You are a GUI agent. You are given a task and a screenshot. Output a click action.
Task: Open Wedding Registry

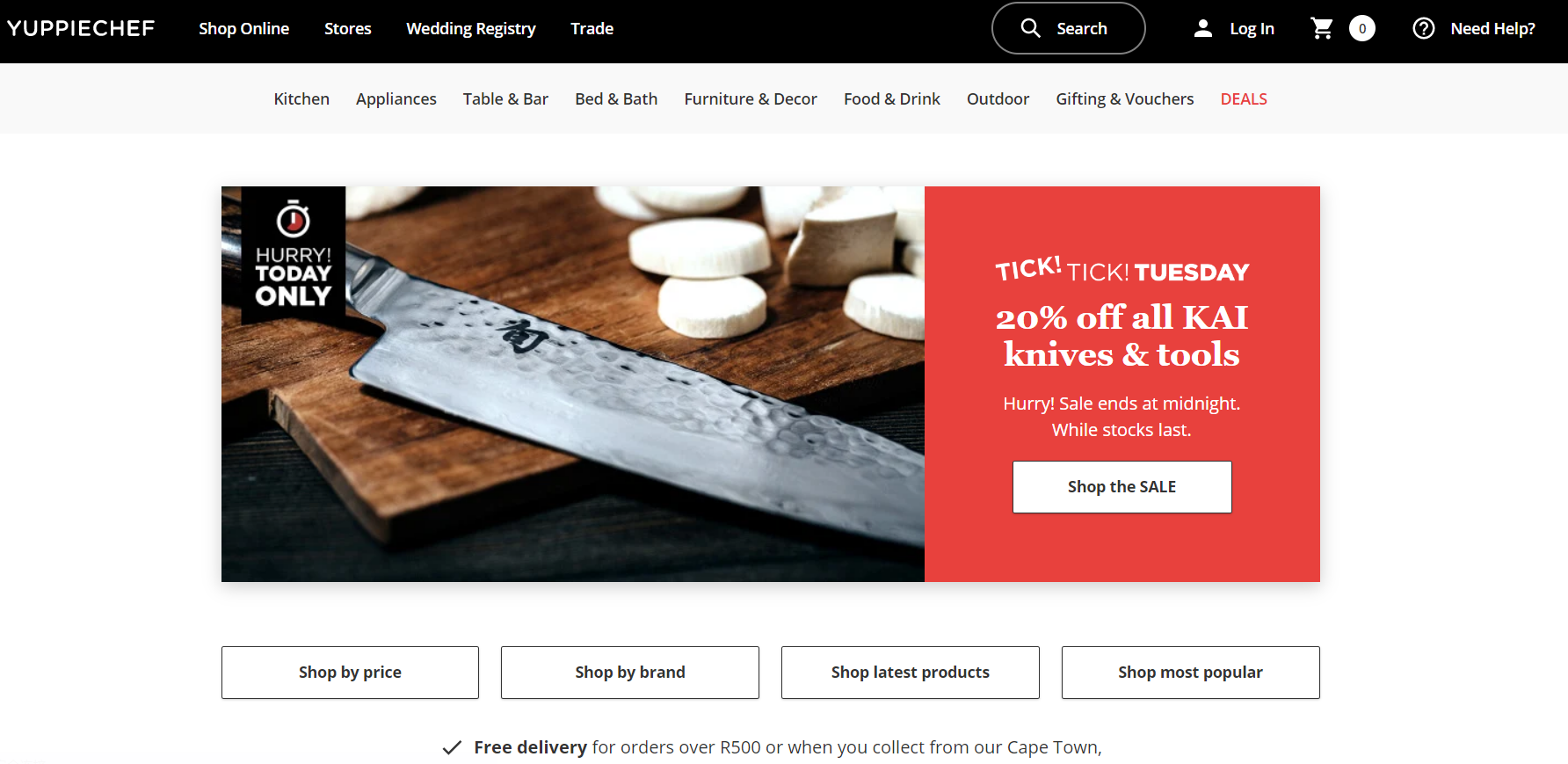471,28
